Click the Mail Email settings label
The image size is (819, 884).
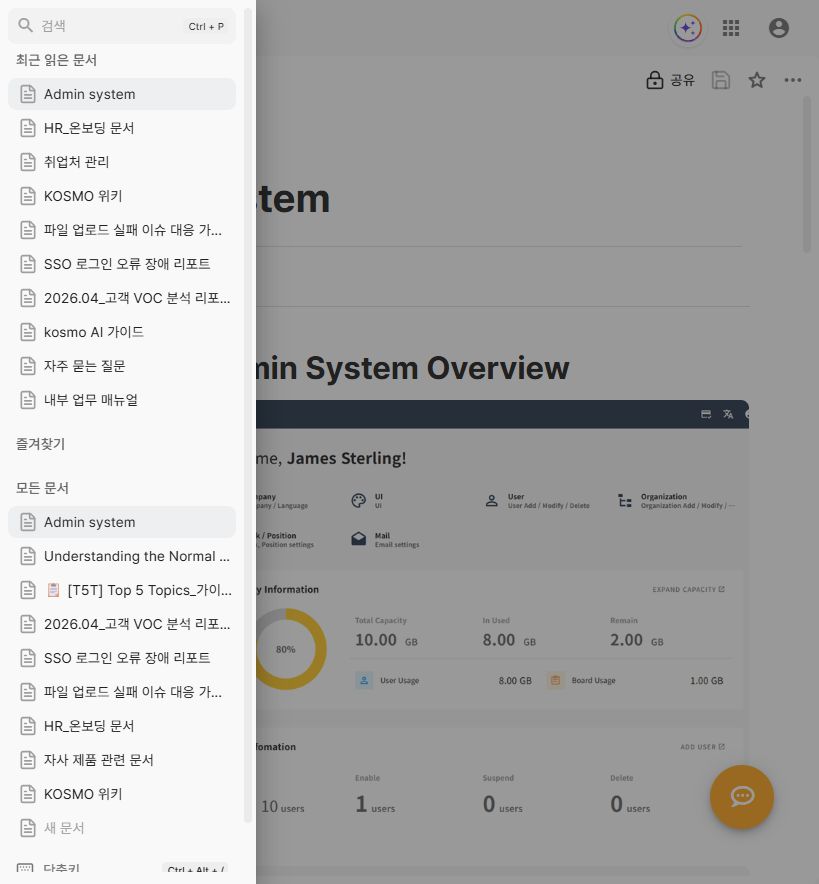click(x=397, y=545)
